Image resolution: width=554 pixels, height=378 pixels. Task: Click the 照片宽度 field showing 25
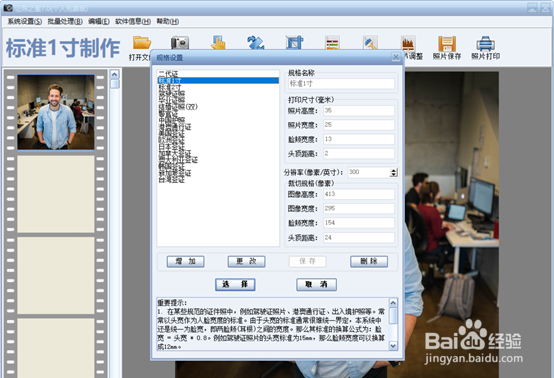359,125
